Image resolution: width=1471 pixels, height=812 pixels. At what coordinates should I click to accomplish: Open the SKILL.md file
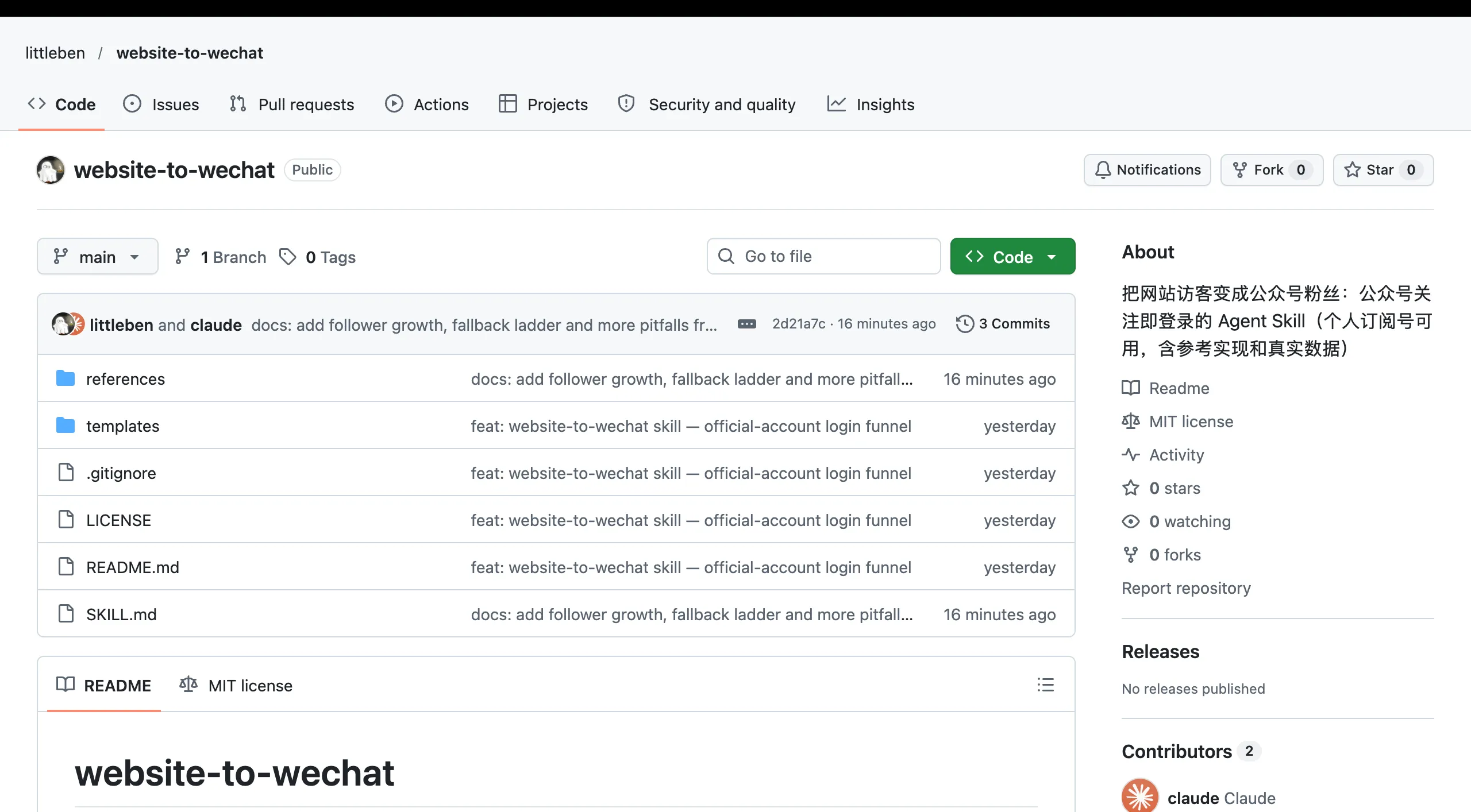121,614
